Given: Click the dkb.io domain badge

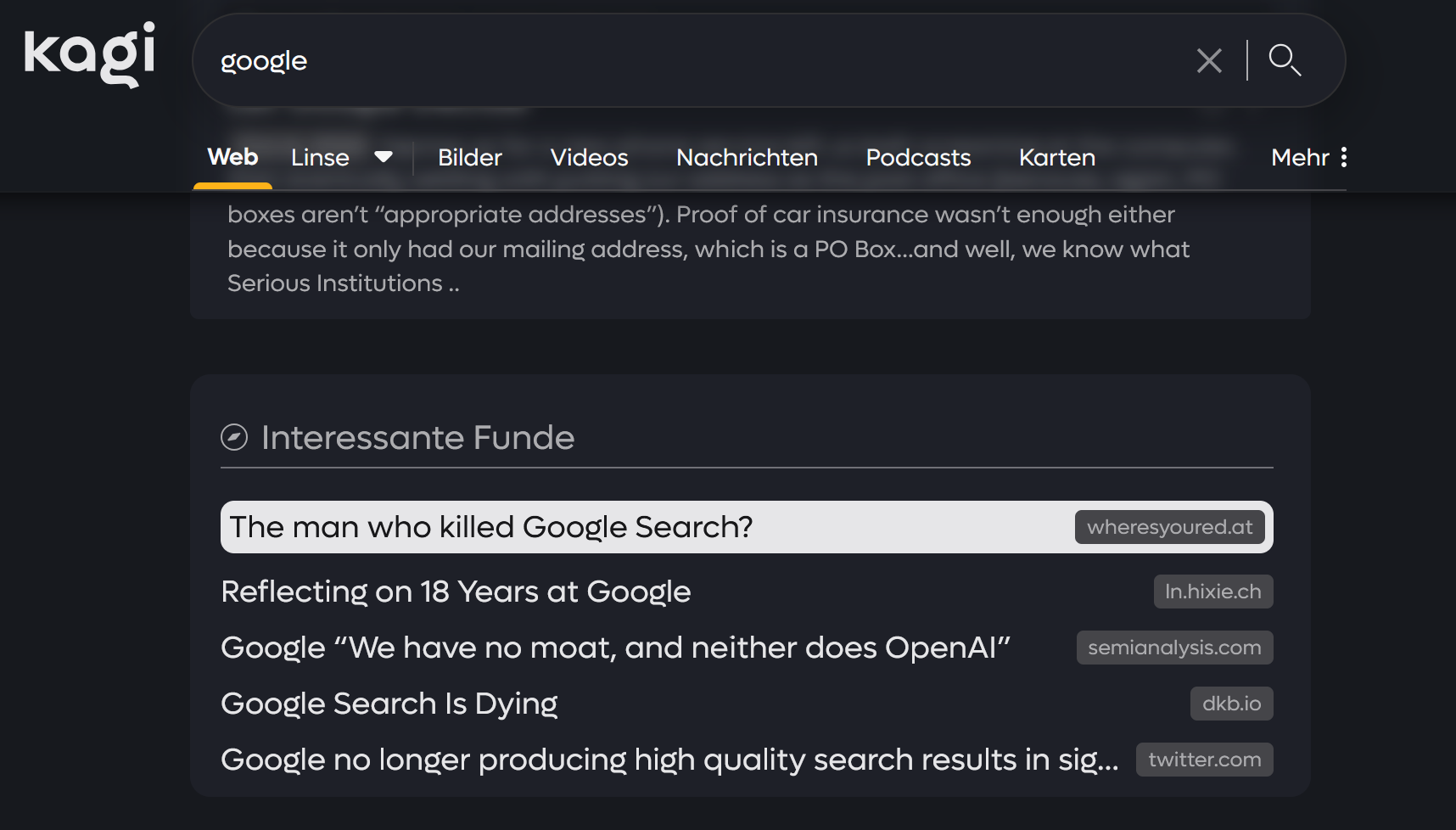Looking at the screenshot, I should pos(1231,704).
